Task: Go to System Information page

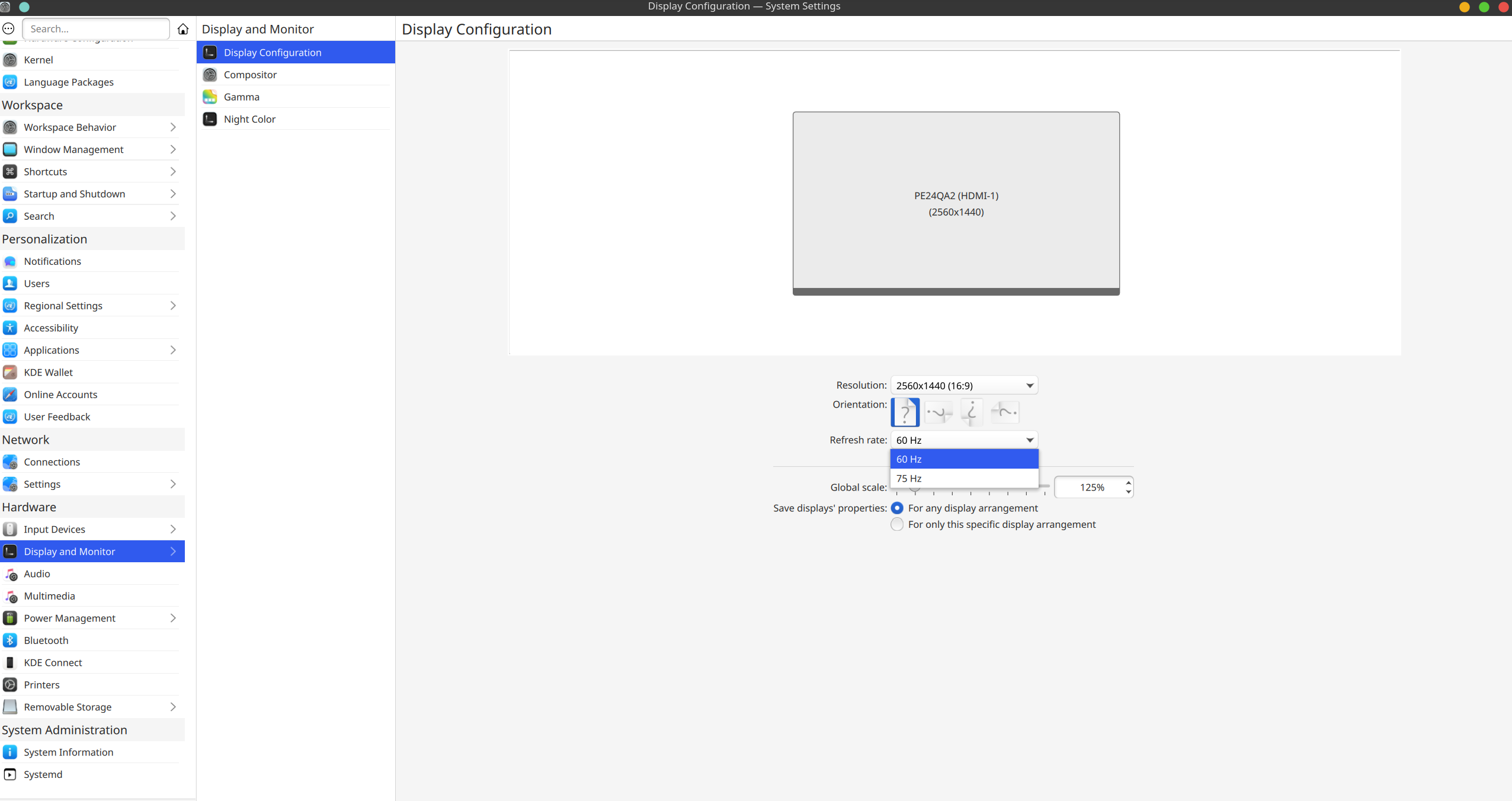Action: click(x=68, y=752)
